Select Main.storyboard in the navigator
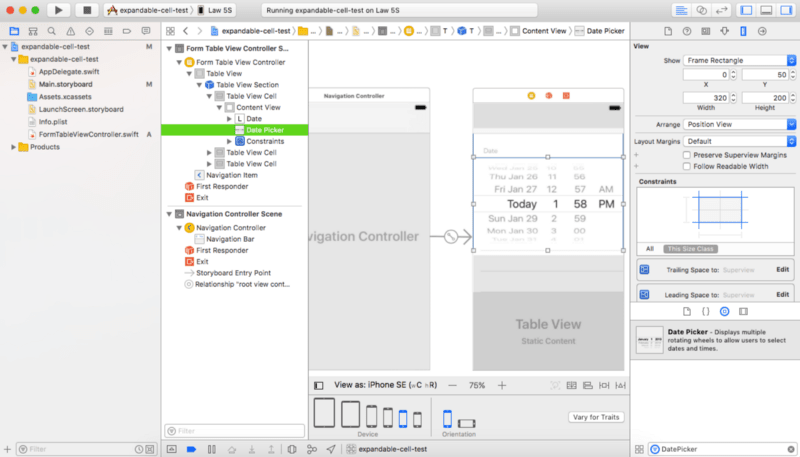The image size is (800, 457). coord(54,84)
